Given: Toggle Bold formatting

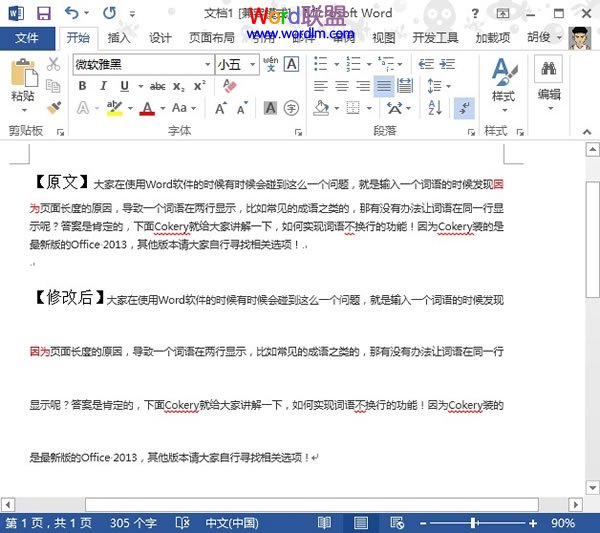Looking at the screenshot, I should 82,86.
